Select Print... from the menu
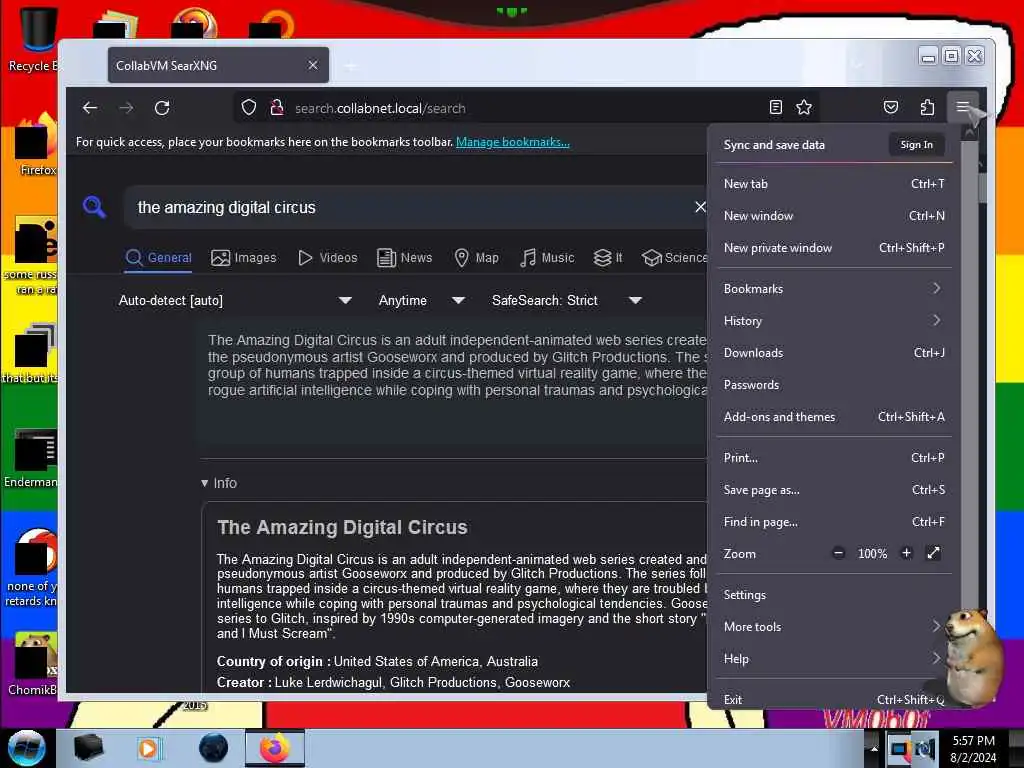 tap(834, 458)
